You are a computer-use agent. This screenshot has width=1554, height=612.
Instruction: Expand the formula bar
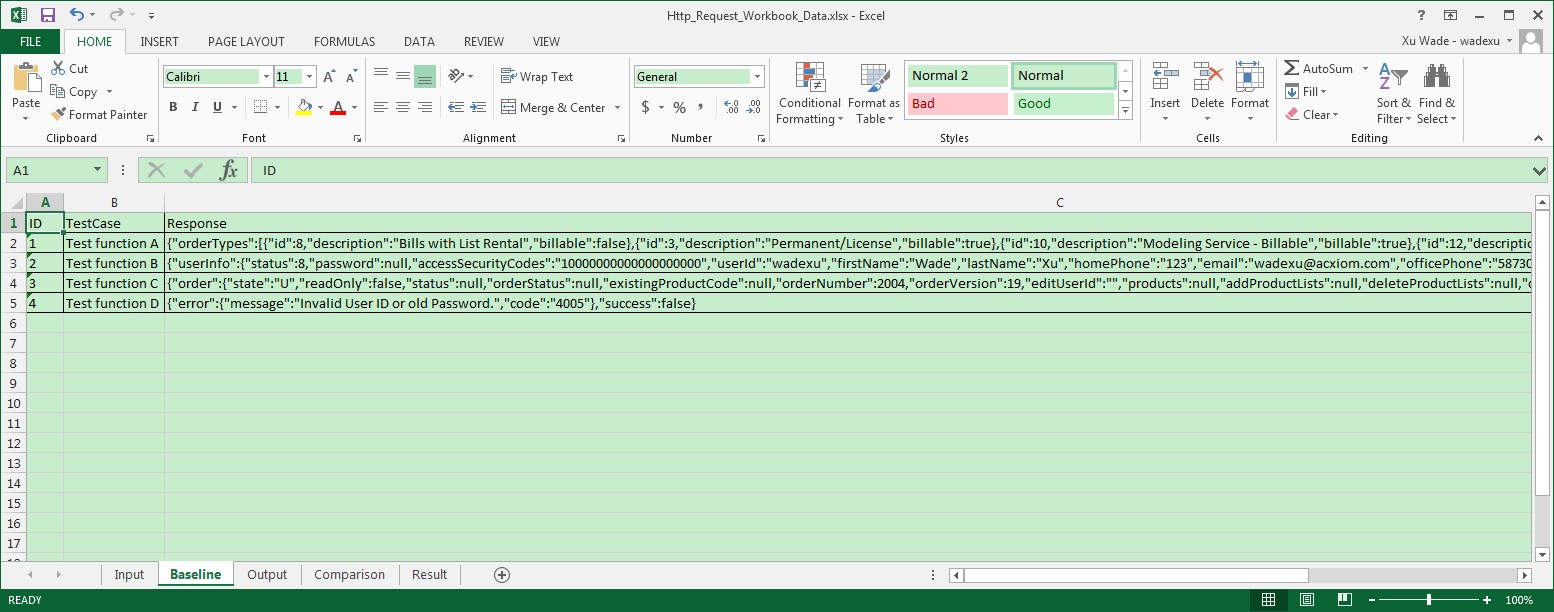1539,171
